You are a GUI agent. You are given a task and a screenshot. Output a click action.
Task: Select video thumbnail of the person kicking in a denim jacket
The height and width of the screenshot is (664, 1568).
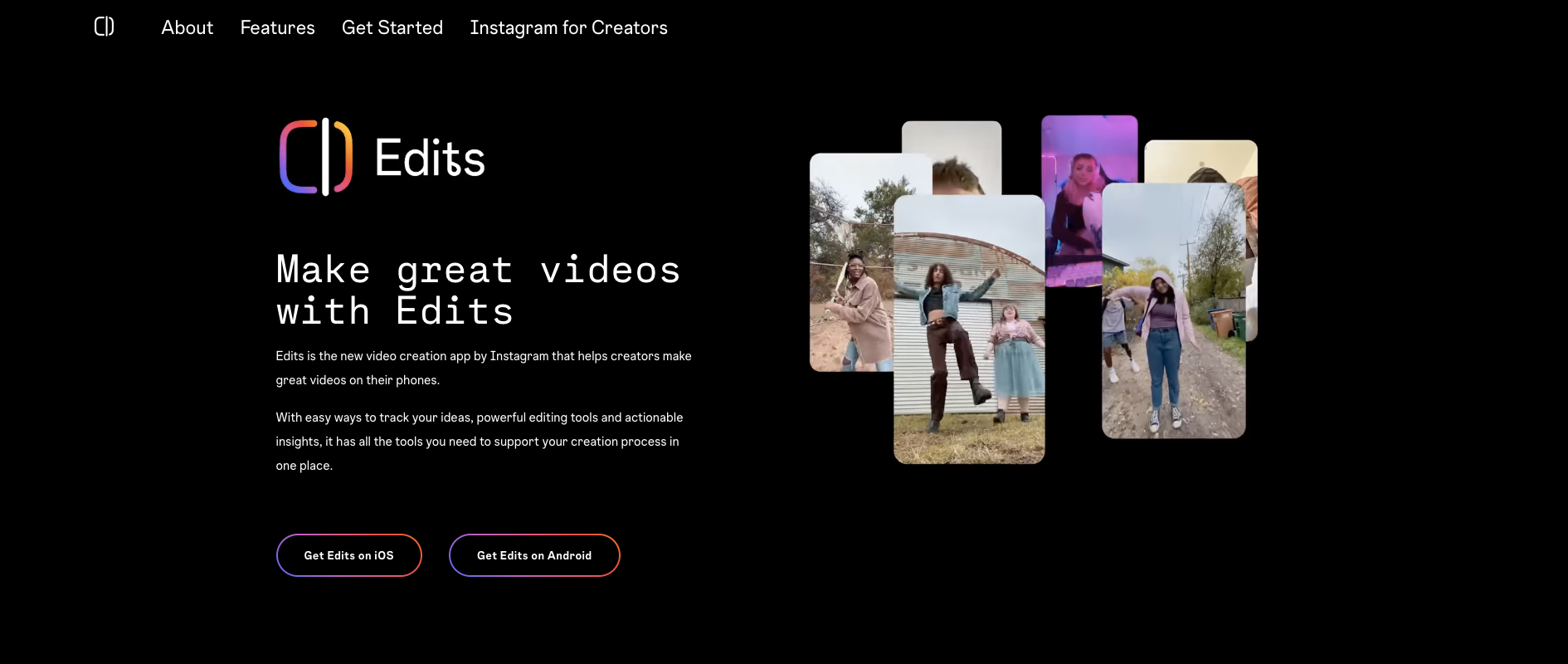[969, 330]
